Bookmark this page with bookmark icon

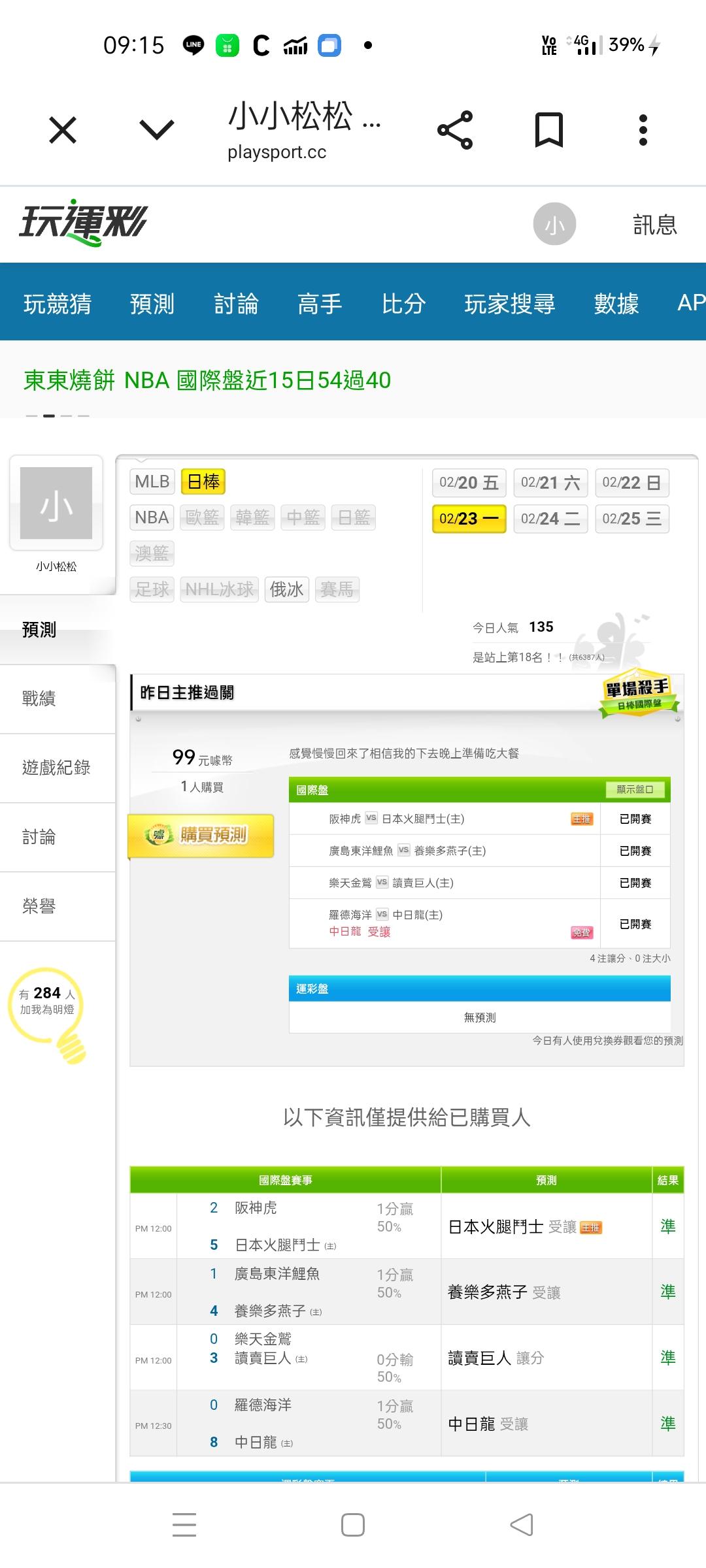coord(549,130)
